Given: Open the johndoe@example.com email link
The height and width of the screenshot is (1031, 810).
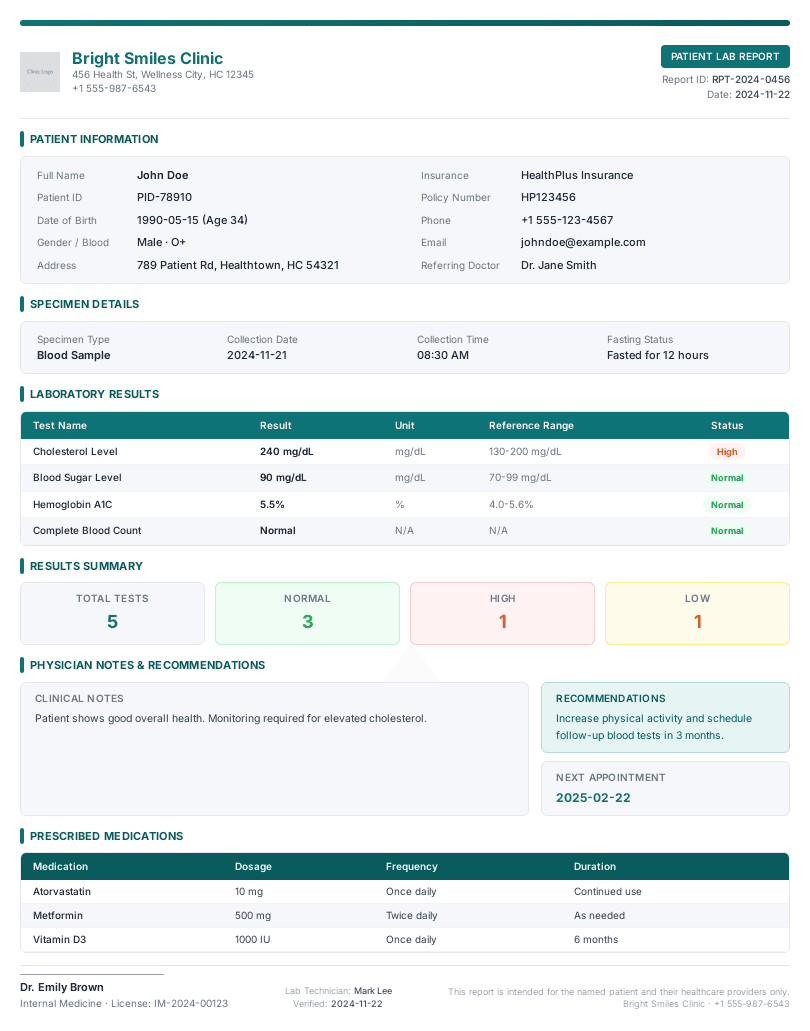Looking at the screenshot, I should point(583,242).
